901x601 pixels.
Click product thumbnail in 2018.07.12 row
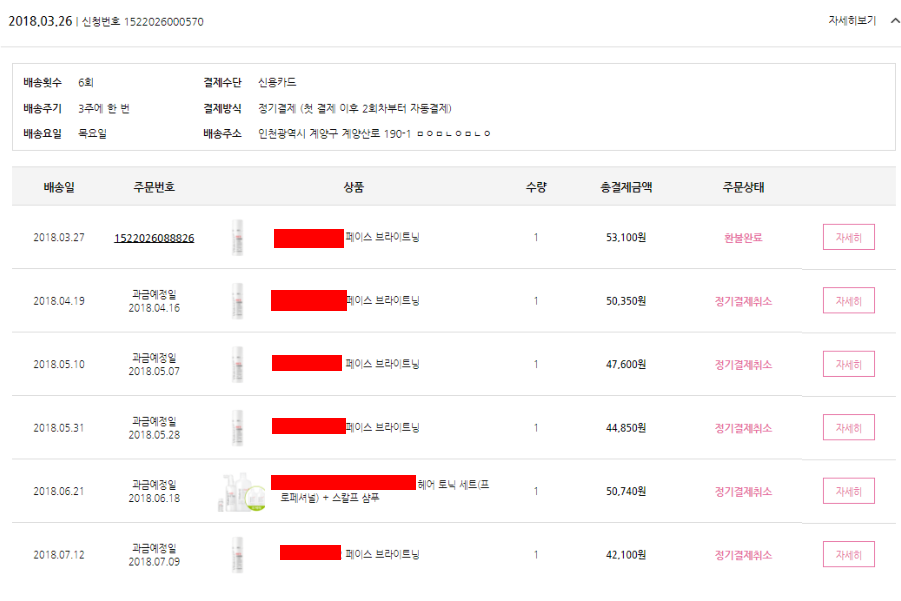237,555
